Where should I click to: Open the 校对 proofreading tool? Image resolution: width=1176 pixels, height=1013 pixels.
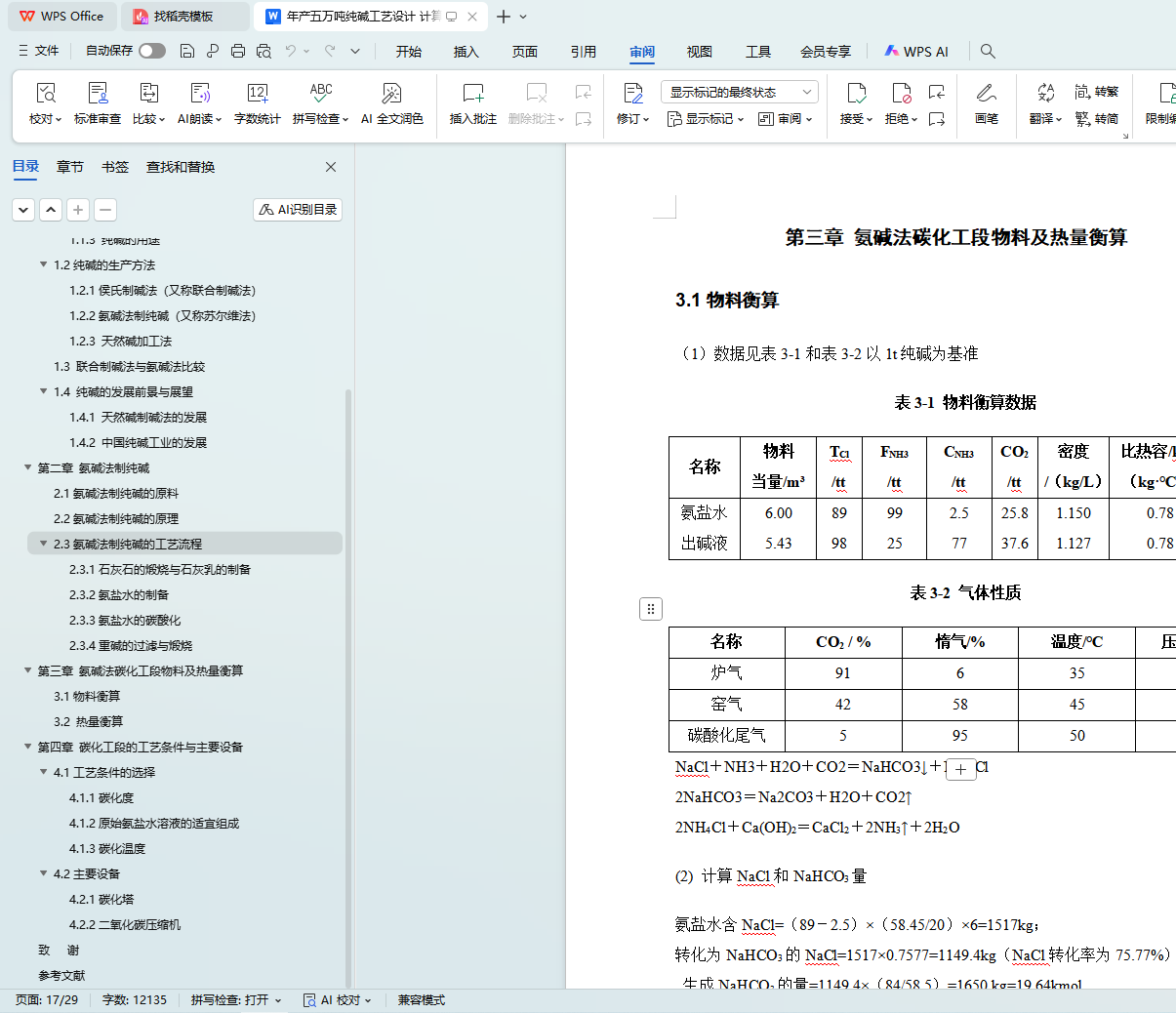(45, 104)
